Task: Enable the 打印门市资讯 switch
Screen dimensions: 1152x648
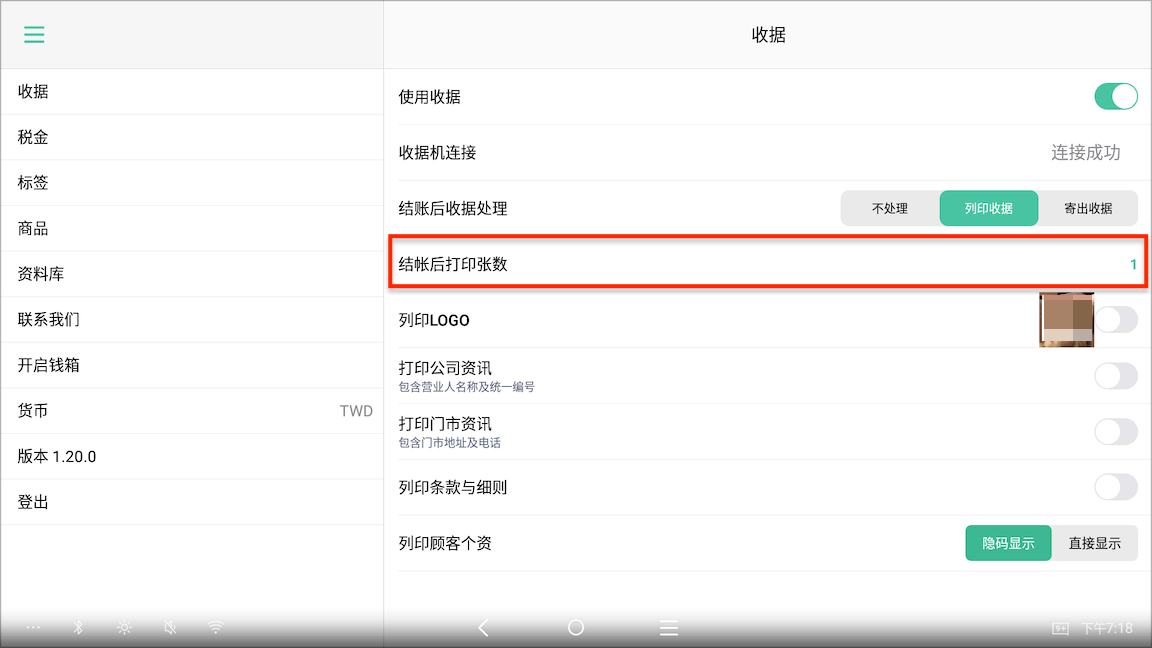Action: tap(1116, 431)
